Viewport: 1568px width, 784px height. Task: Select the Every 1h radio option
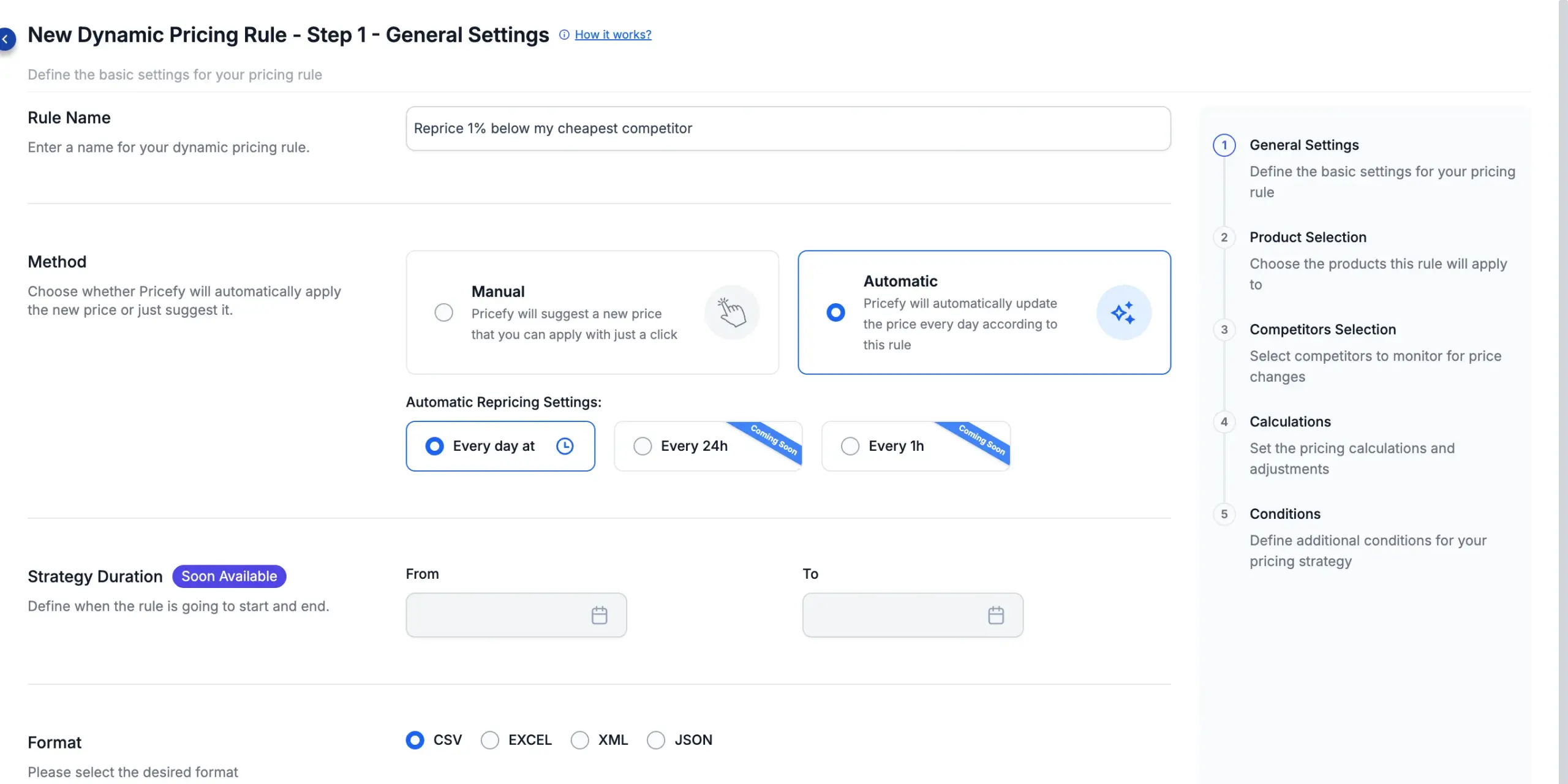850,446
